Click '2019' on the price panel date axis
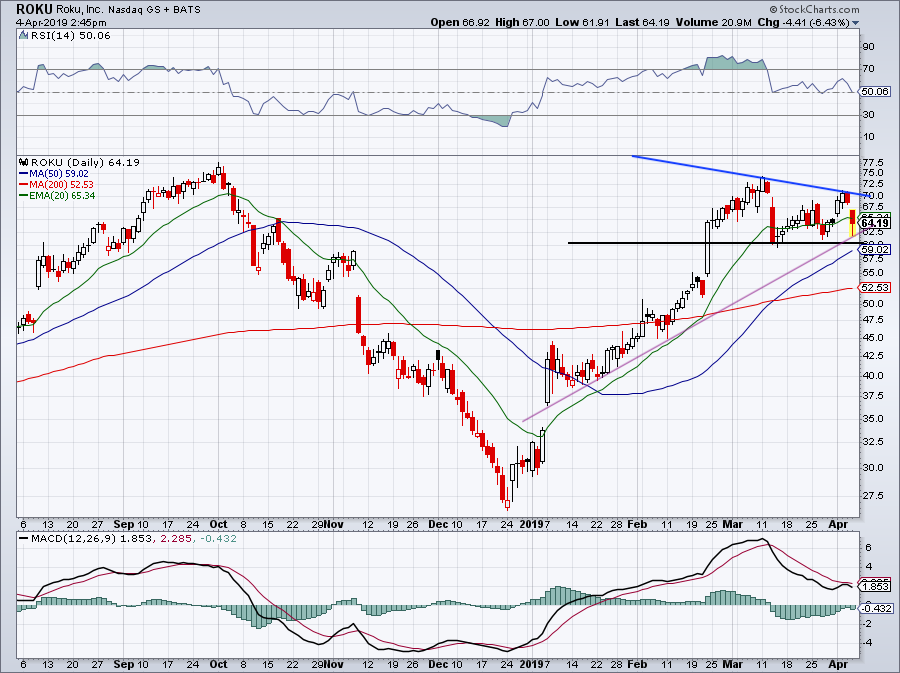900x673 pixels. coord(530,524)
